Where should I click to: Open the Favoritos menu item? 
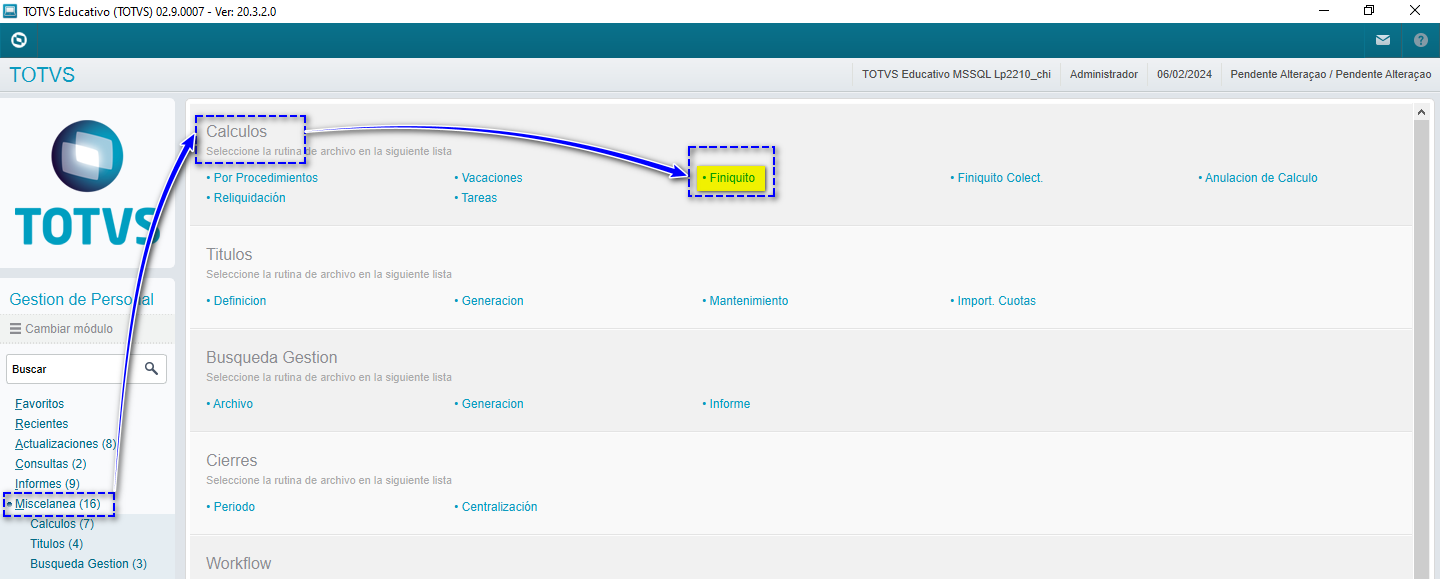point(39,404)
